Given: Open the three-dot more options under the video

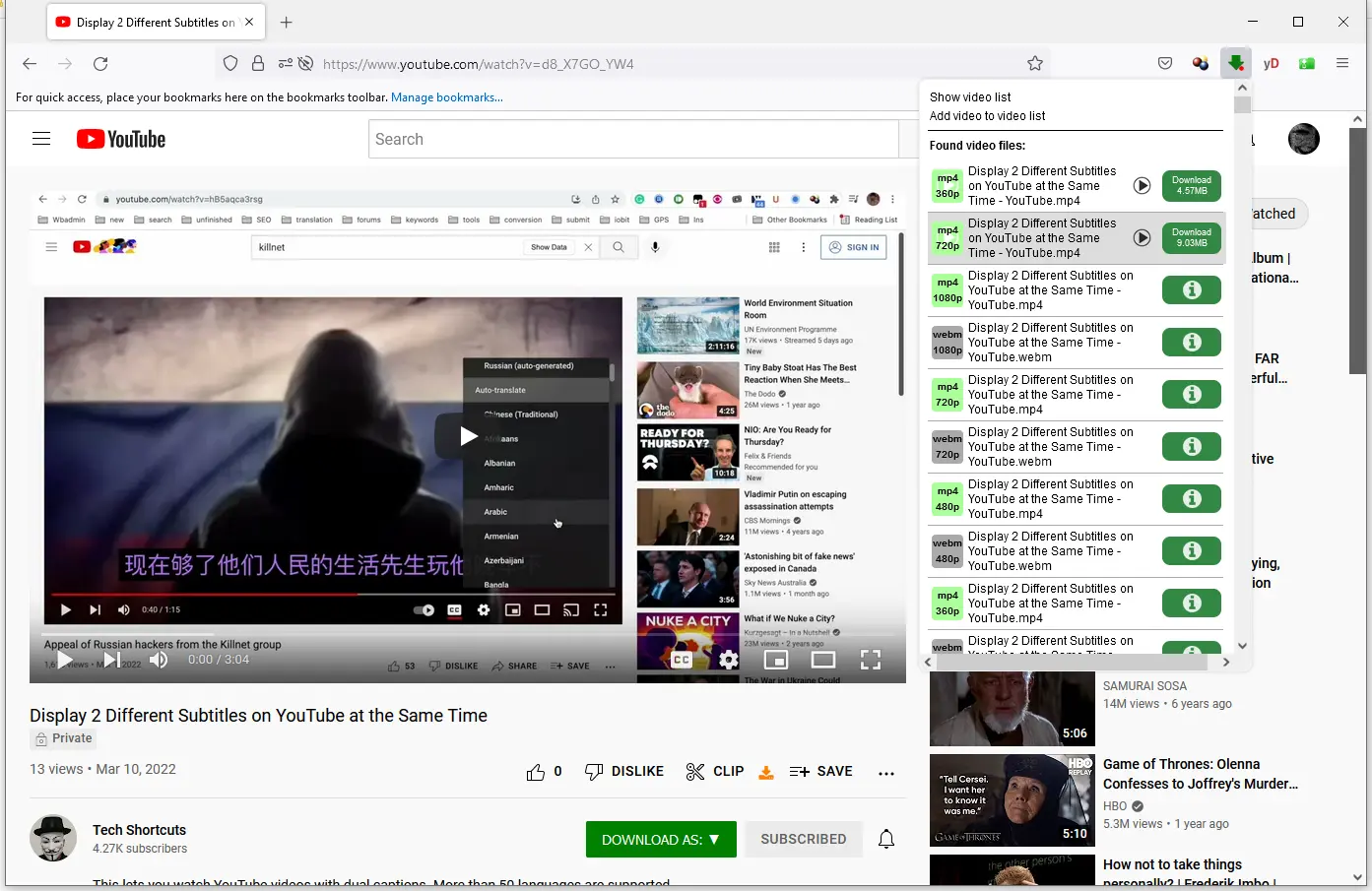Looking at the screenshot, I should pos(885,775).
